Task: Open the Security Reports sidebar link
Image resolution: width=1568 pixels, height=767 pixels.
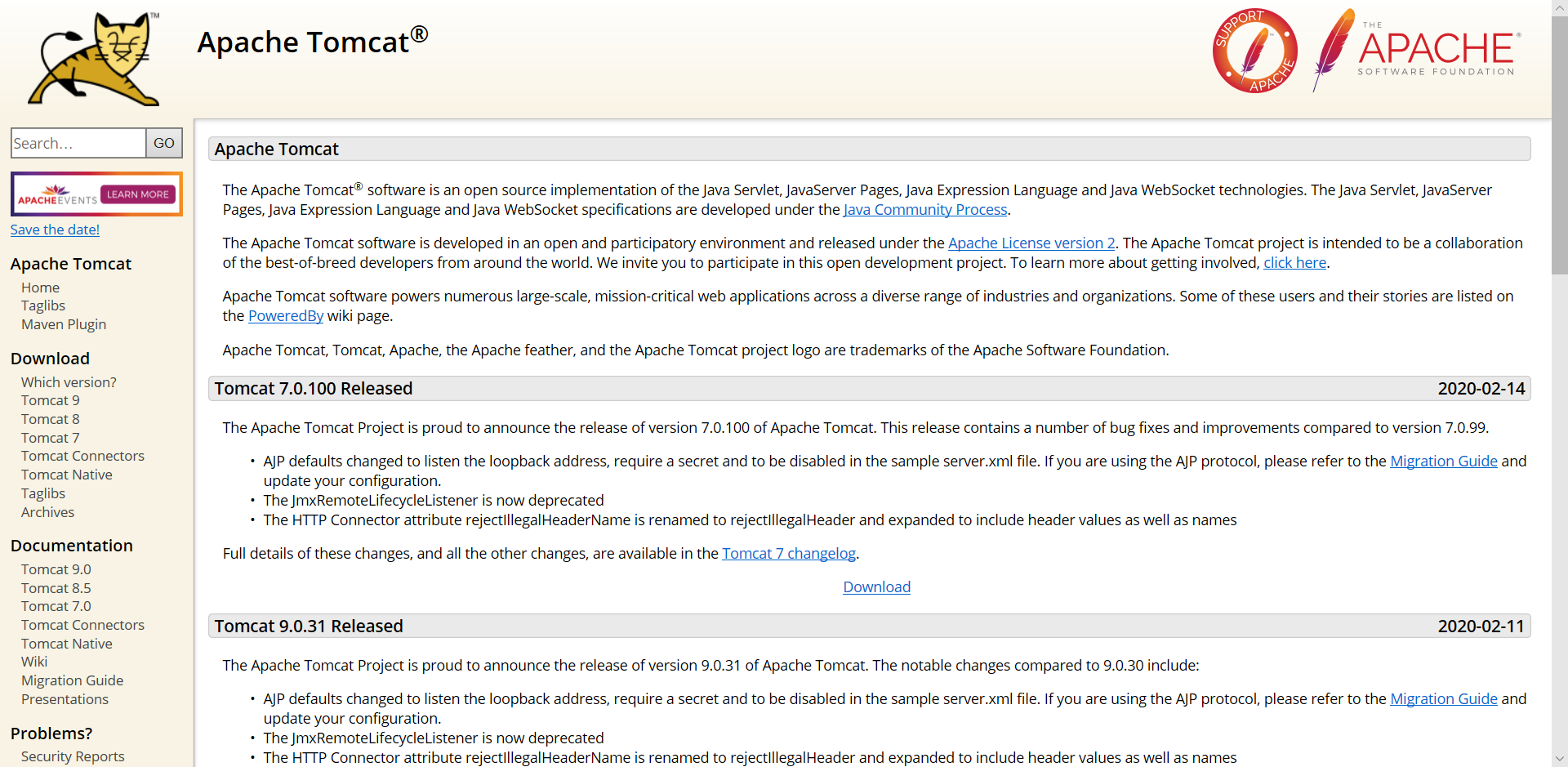Action: tap(73, 756)
